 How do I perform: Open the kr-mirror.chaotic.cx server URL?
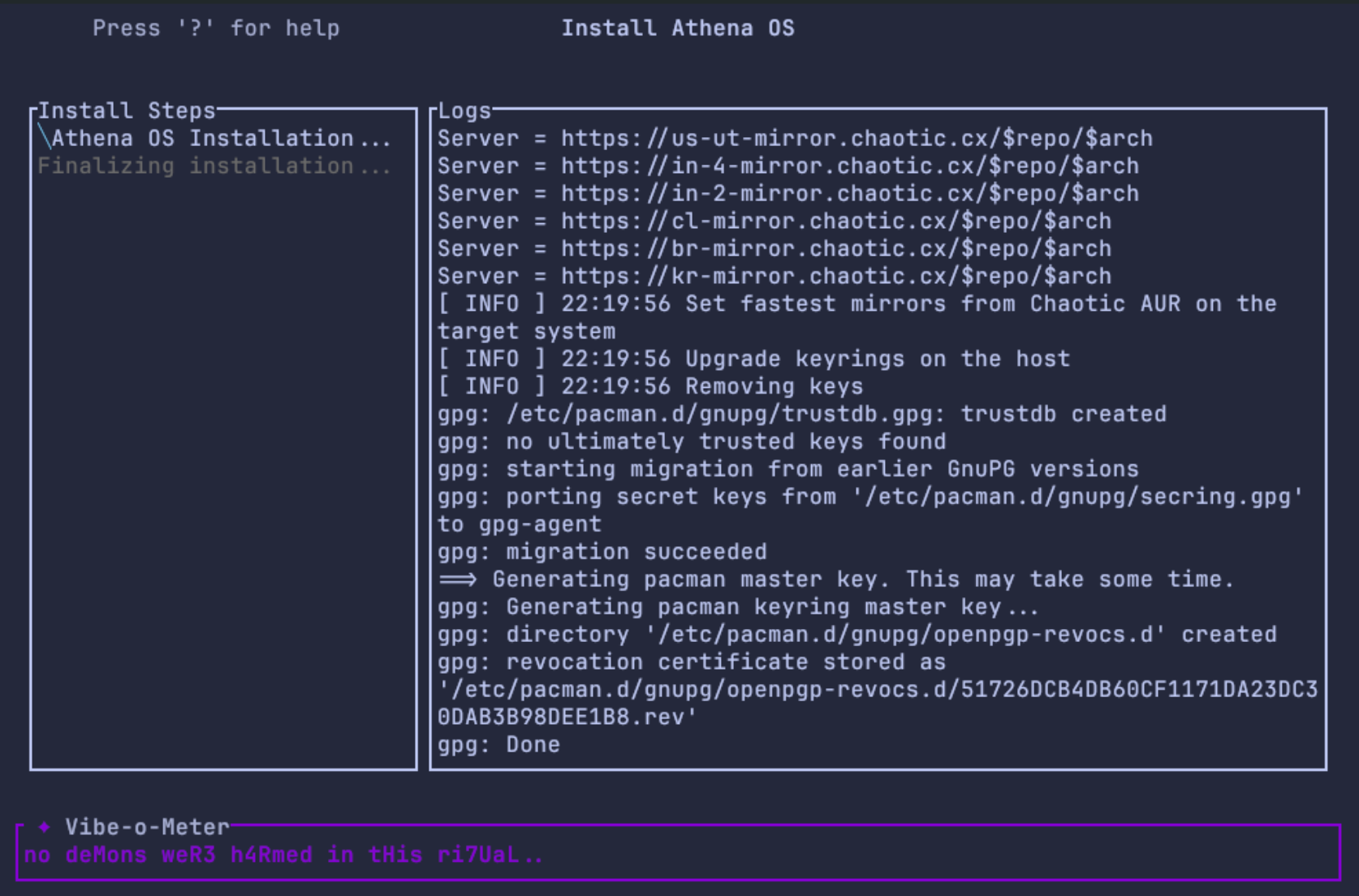[x=835, y=276]
